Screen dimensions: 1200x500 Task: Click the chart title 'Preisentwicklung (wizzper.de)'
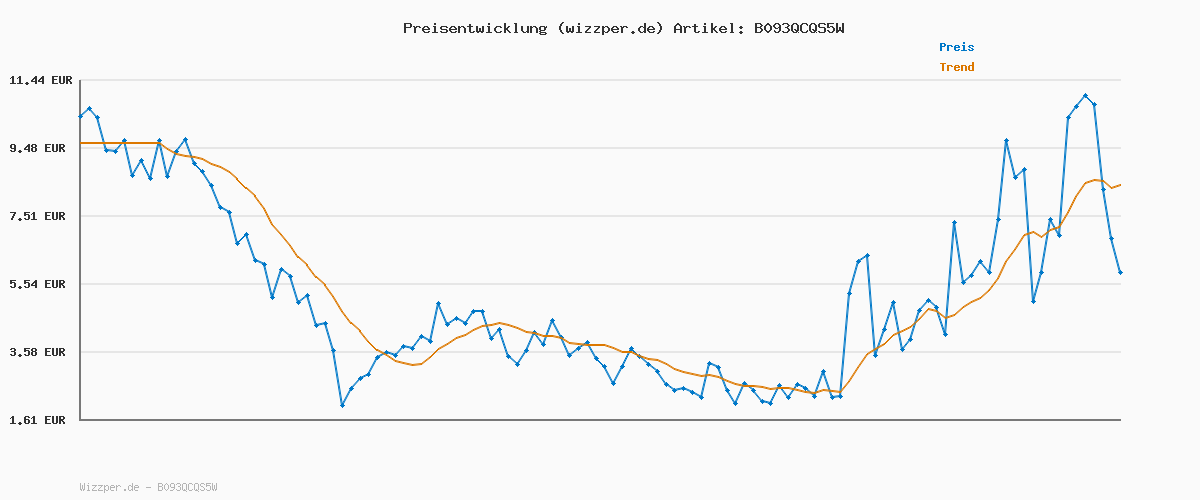pos(533,28)
